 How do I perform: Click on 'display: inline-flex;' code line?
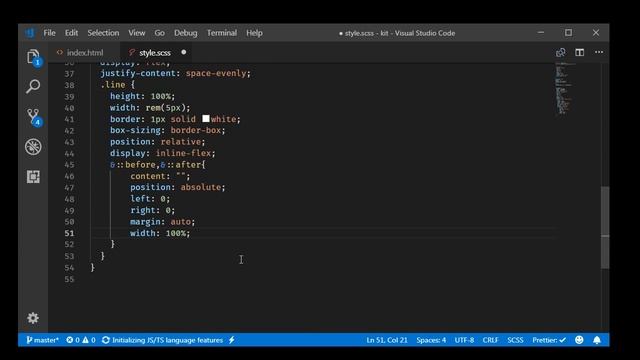coord(162,153)
